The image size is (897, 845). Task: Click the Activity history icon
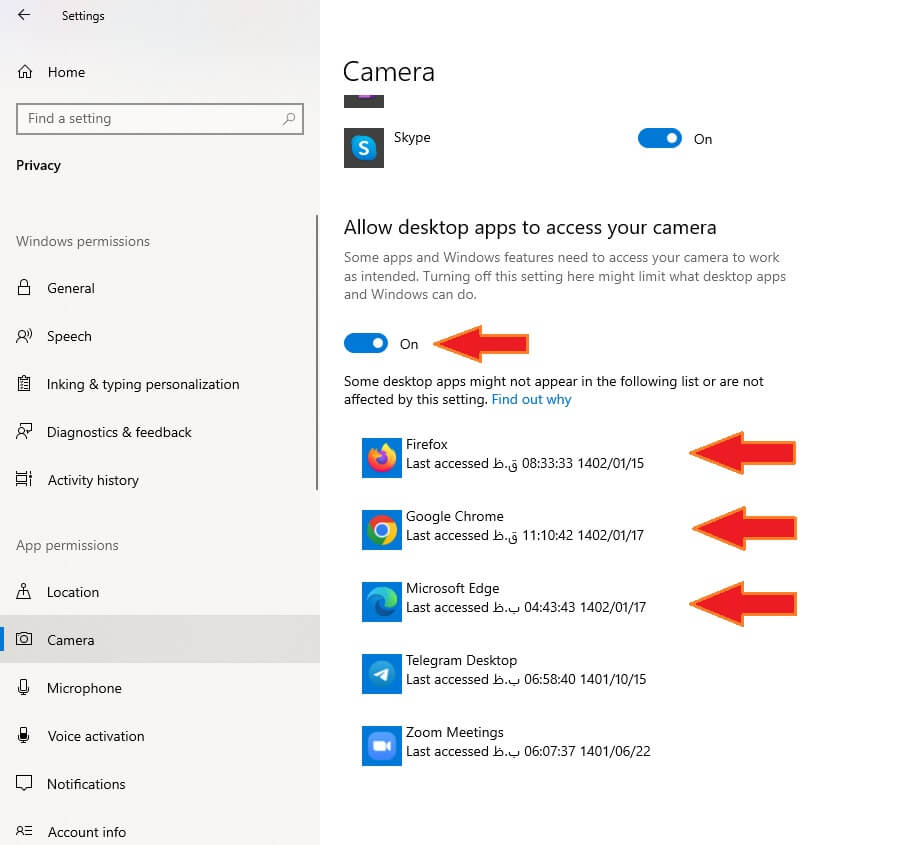coord(24,479)
